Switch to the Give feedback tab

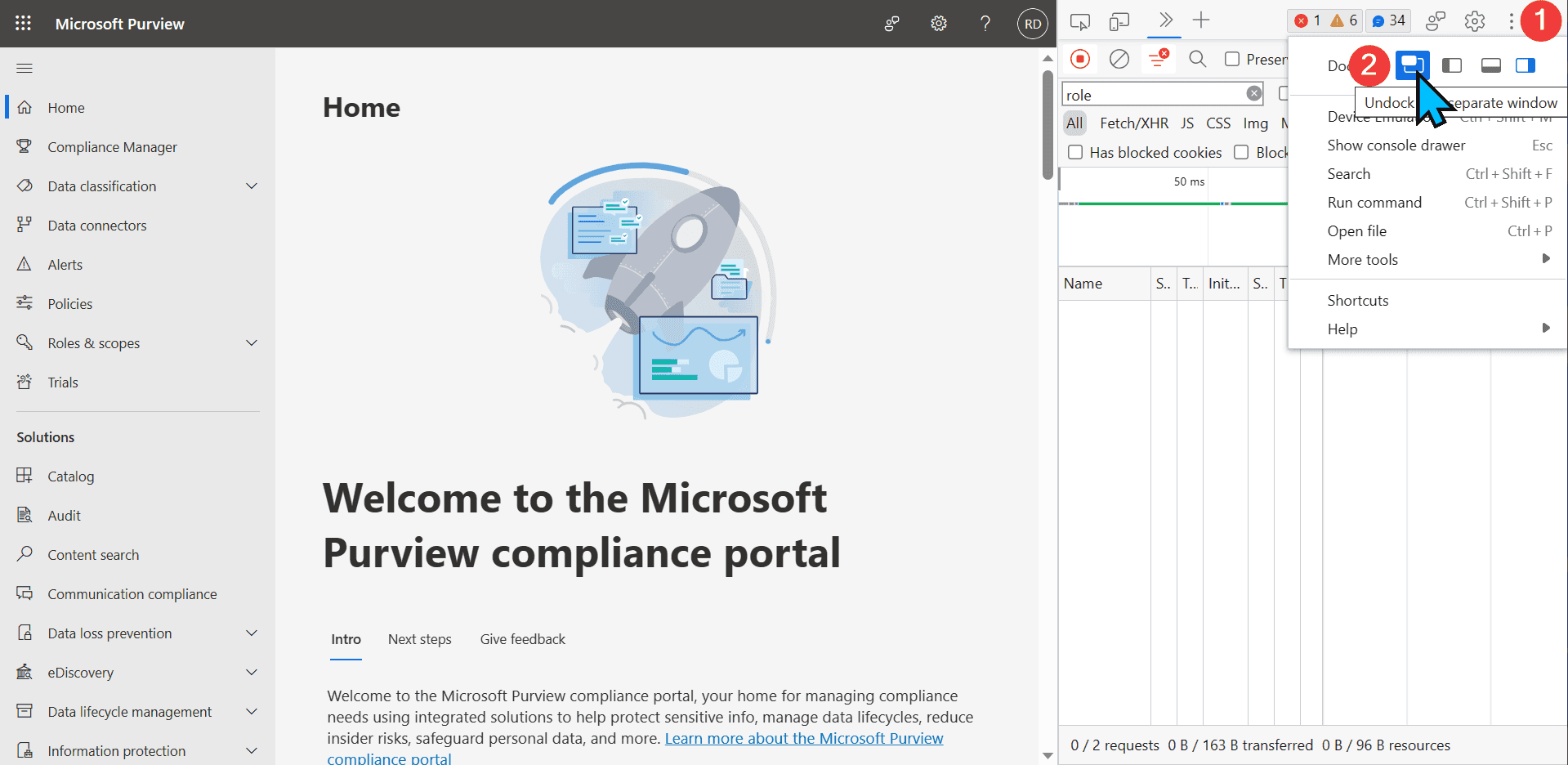point(522,639)
